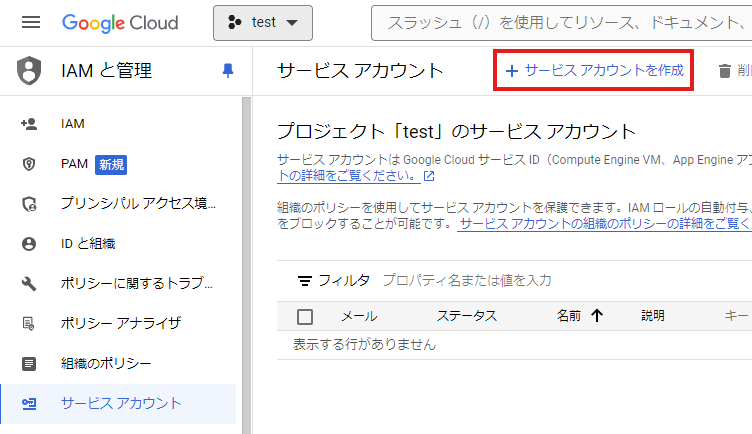Click the principal access boundary icon

[x=29, y=204]
